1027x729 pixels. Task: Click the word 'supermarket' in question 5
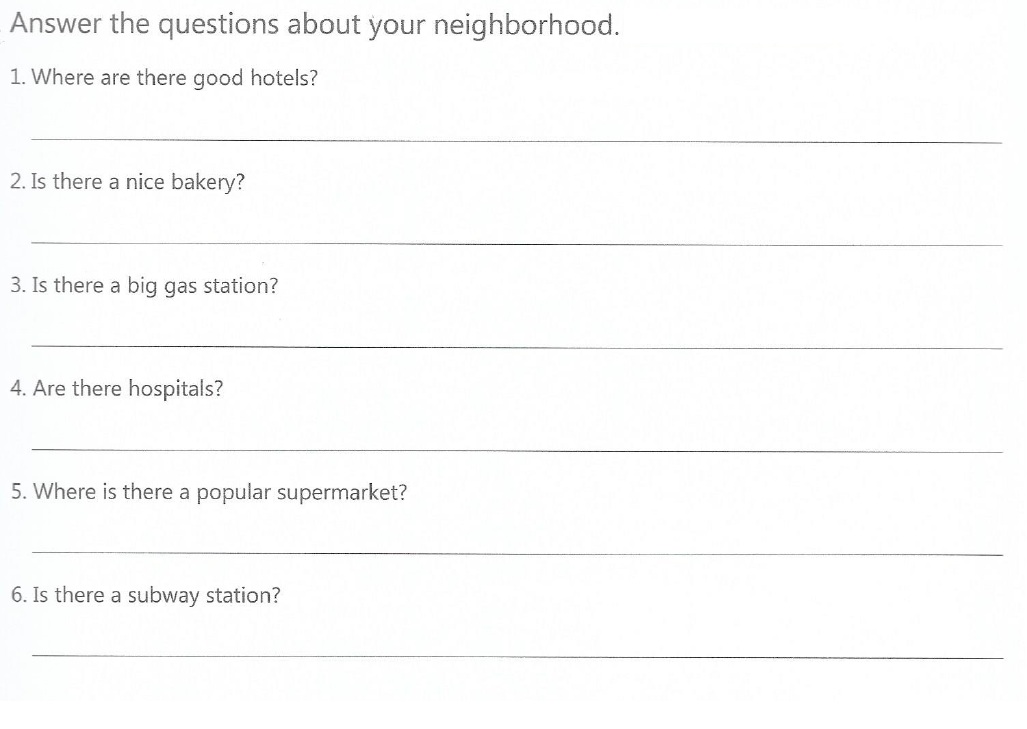point(341,493)
